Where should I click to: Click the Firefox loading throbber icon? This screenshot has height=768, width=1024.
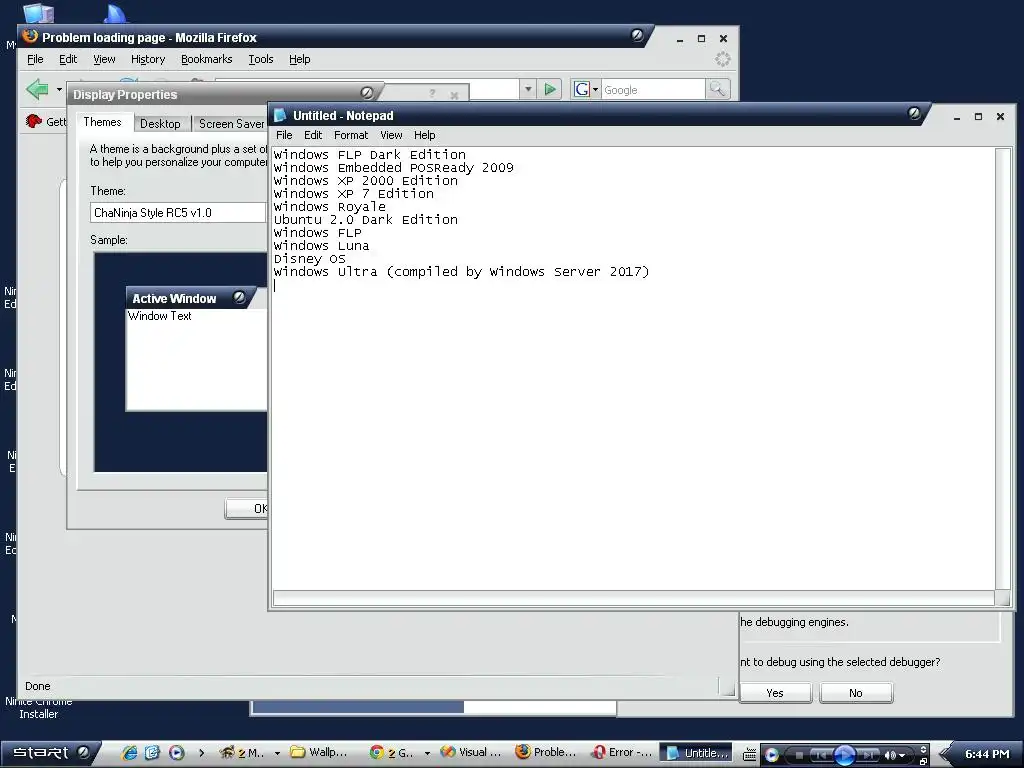pos(722,59)
